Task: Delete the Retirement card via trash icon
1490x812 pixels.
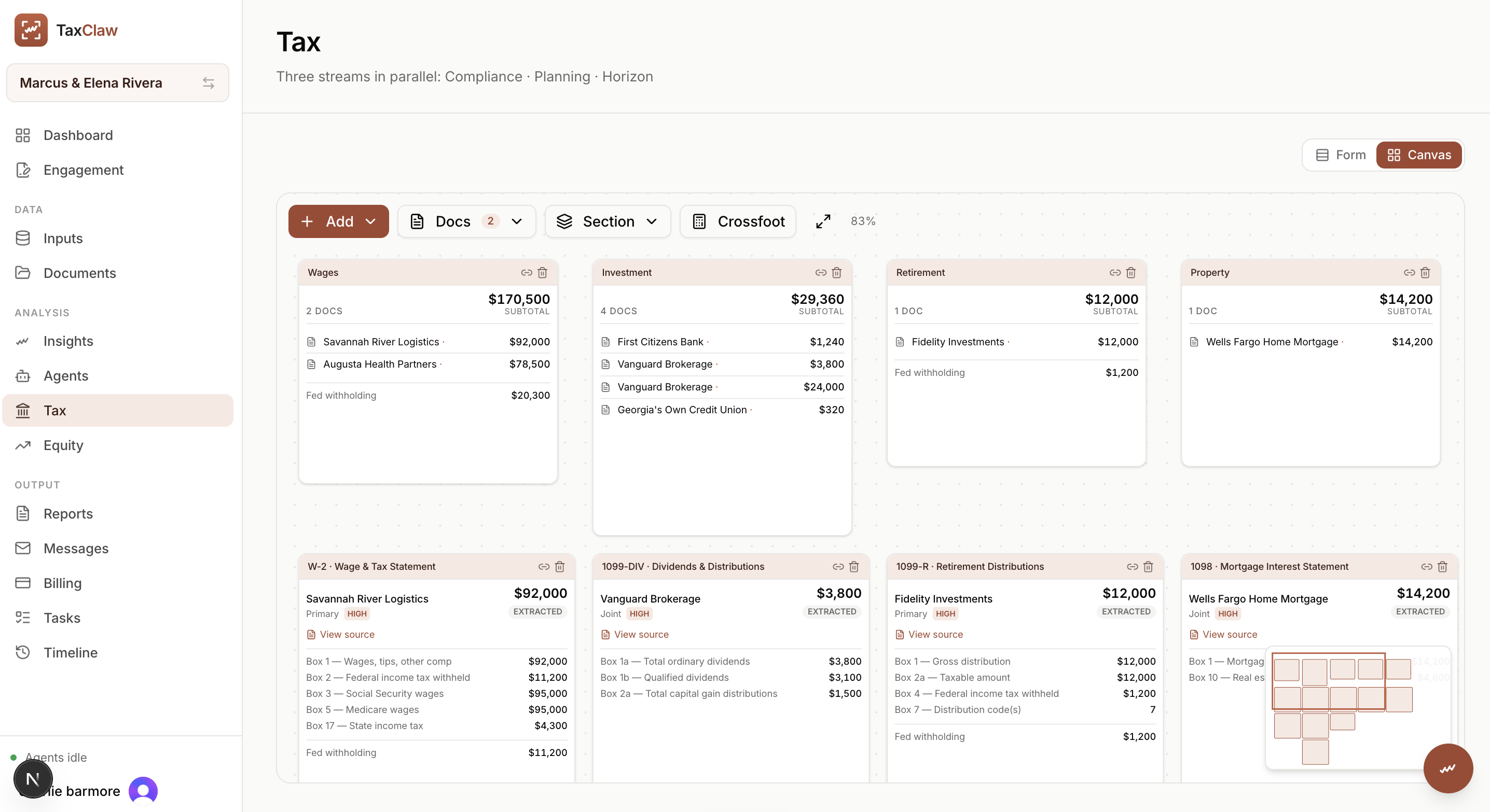Action: (x=1131, y=272)
